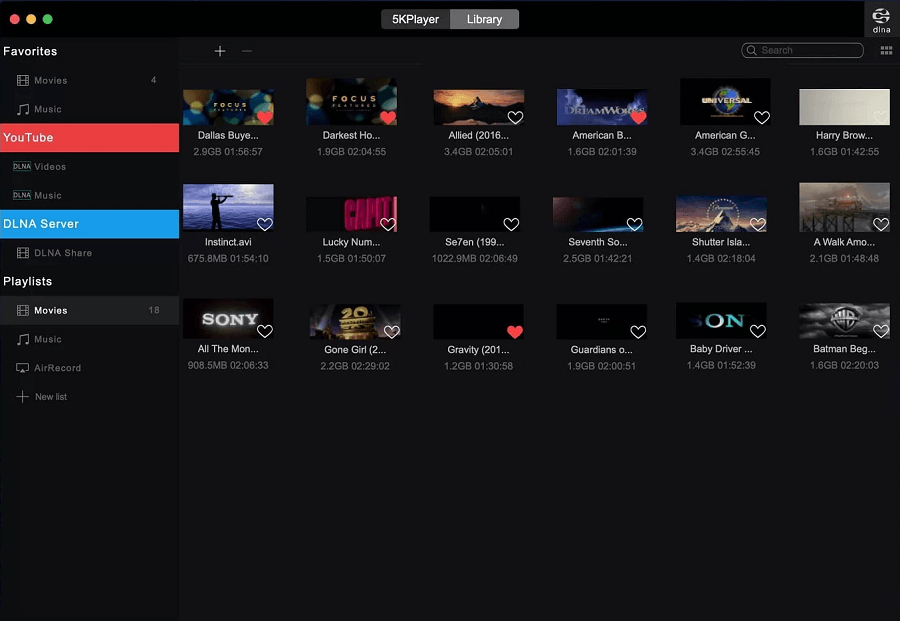Click the text "1.6GB 02:20:03"
Screen dimensions: 900x621
tap(844, 365)
